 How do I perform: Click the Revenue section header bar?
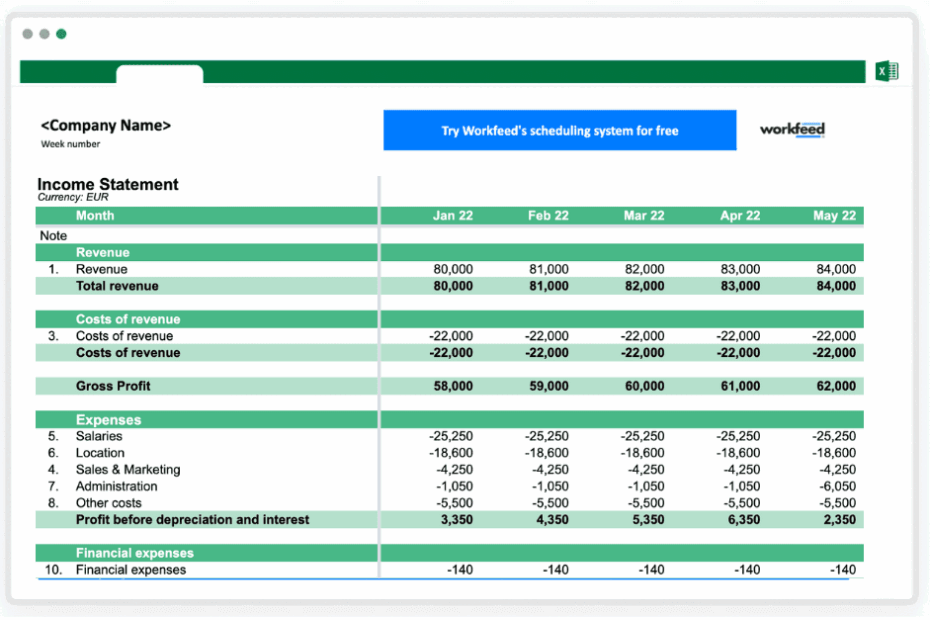click(103, 252)
